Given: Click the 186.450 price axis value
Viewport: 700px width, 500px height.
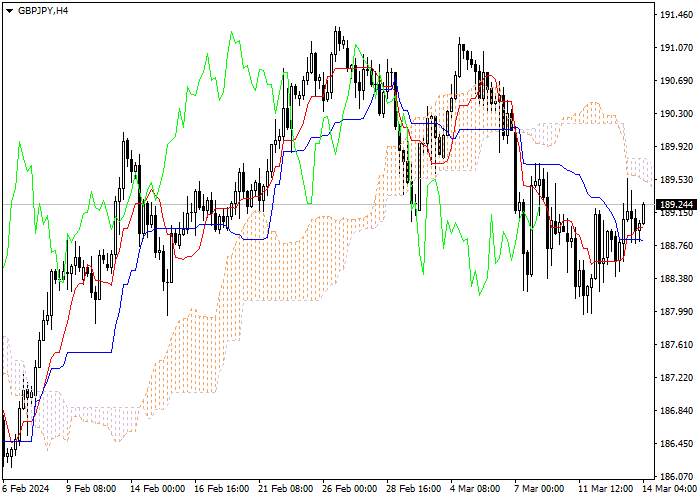Looking at the screenshot, I should click(x=676, y=444).
